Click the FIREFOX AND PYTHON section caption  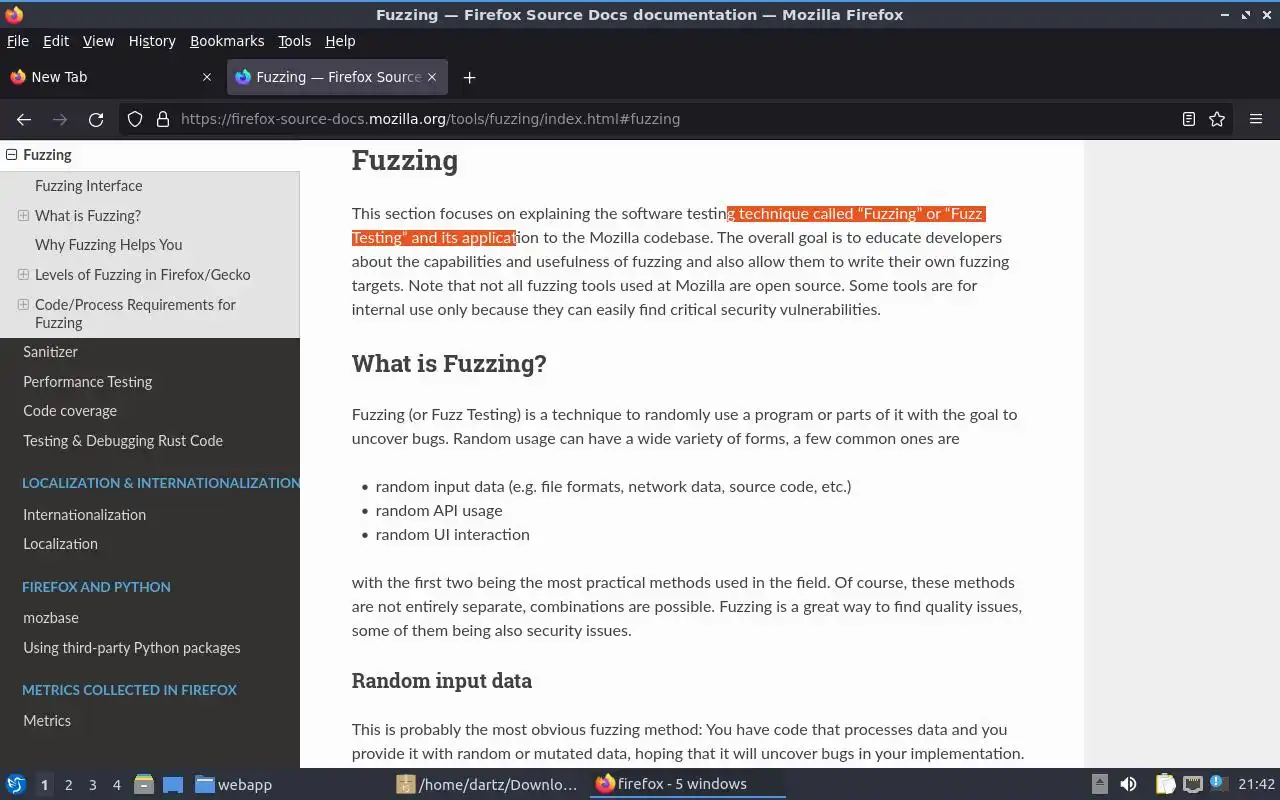pyautogui.click(x=96, y=587)
